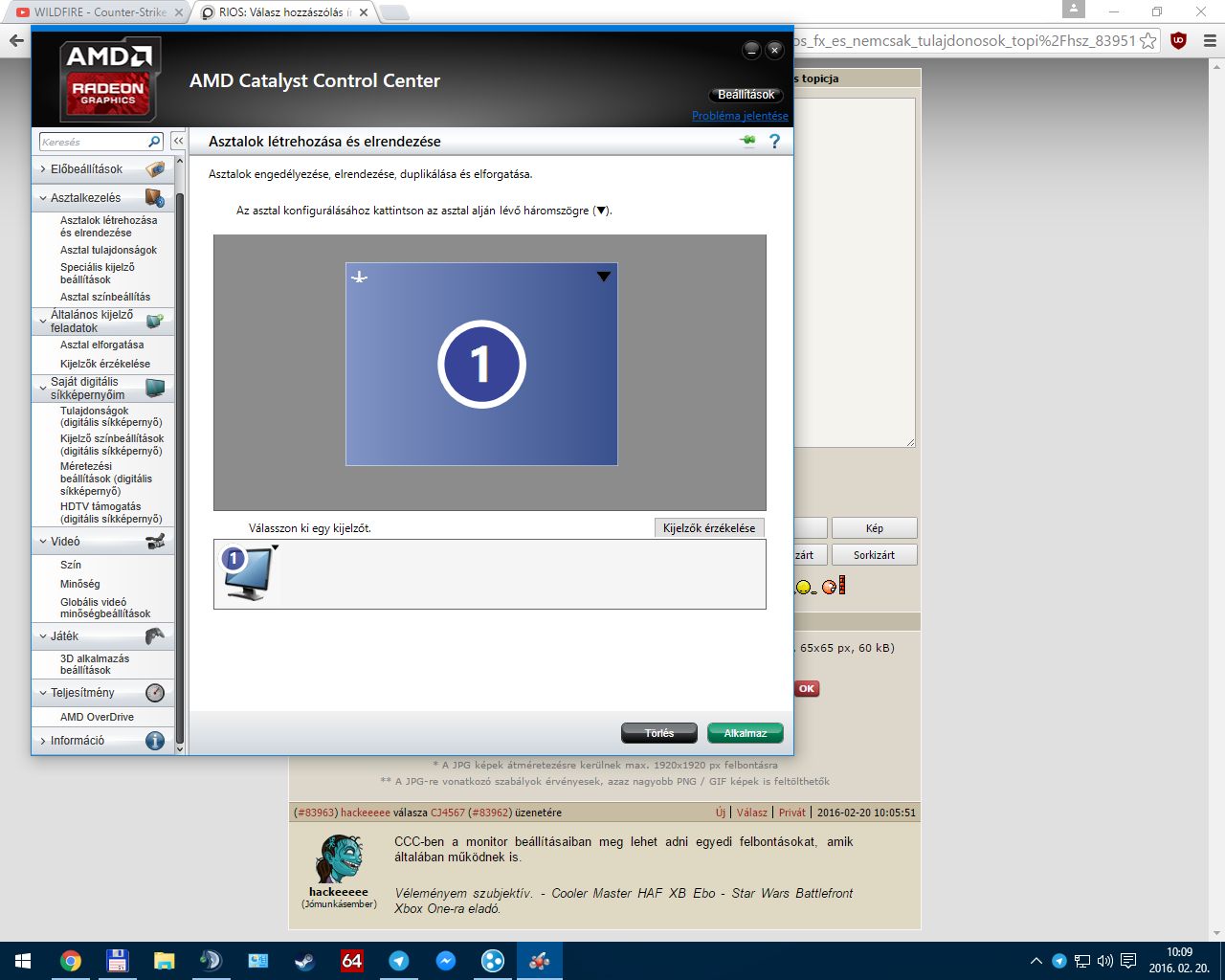
Task: Click the Kép button on forum page
Action: pos(874,528)
